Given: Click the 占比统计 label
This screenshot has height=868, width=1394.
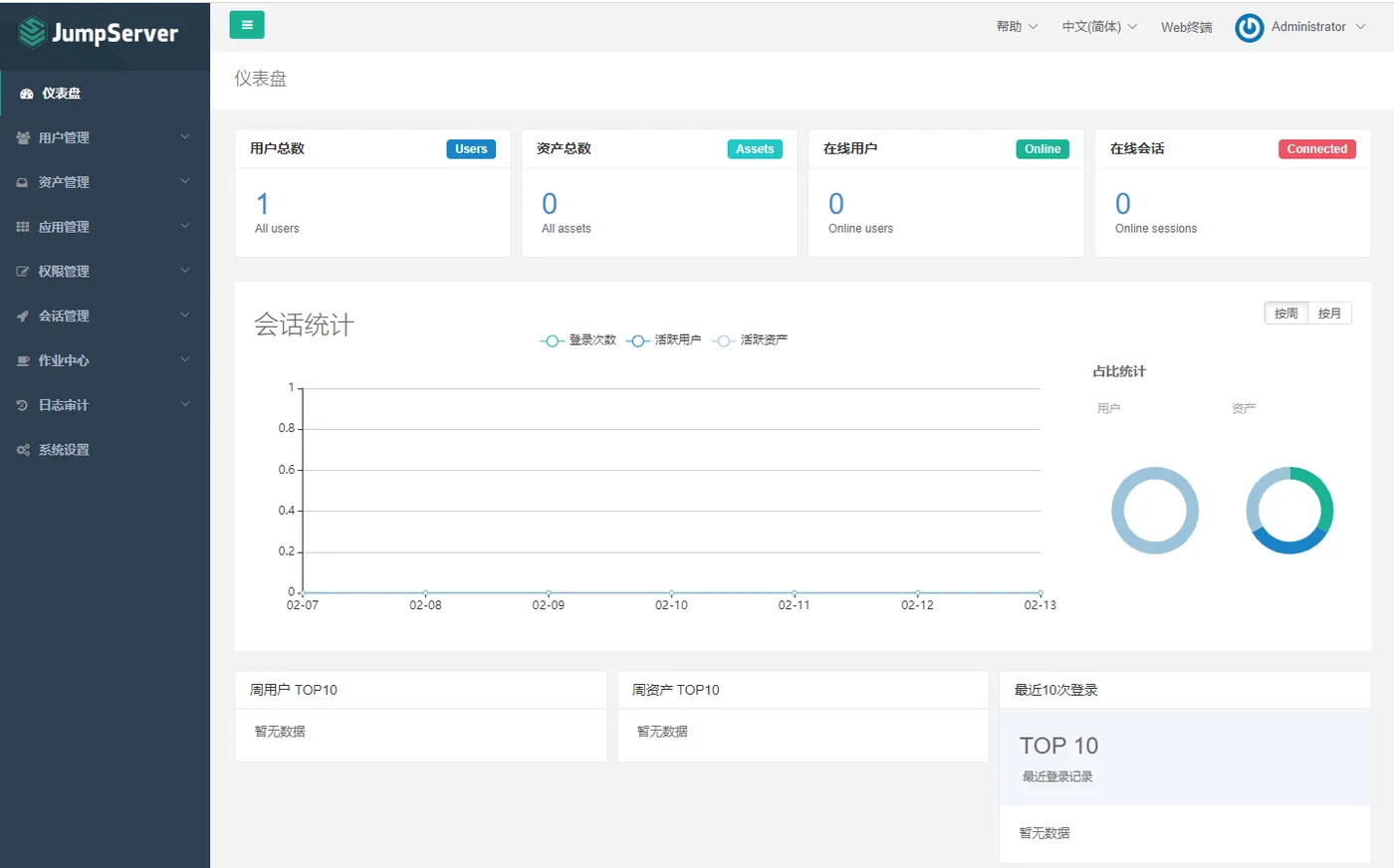Looking at the screenshot, I should 1119,371.
